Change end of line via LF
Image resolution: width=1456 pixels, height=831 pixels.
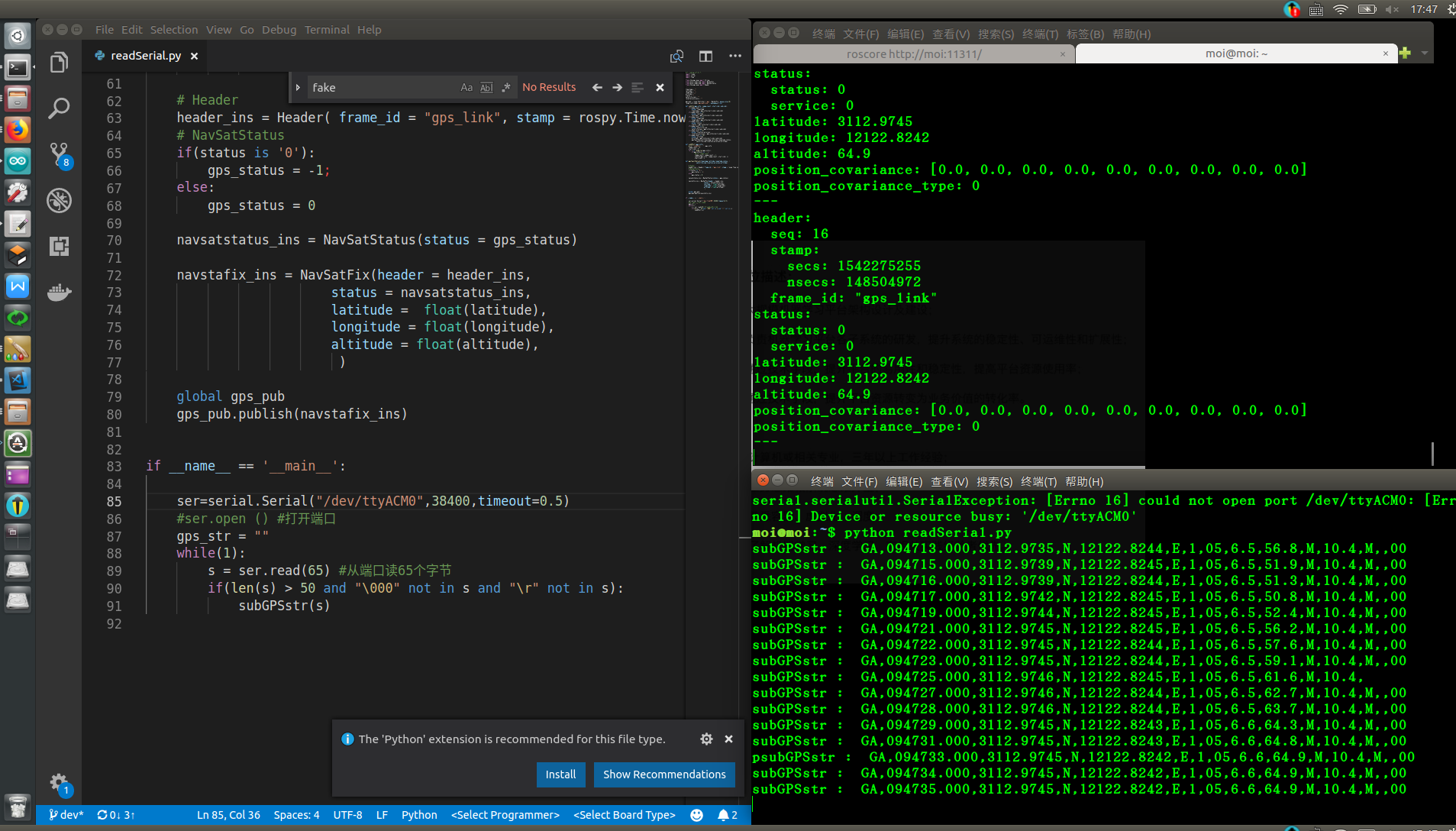[382, 815]
